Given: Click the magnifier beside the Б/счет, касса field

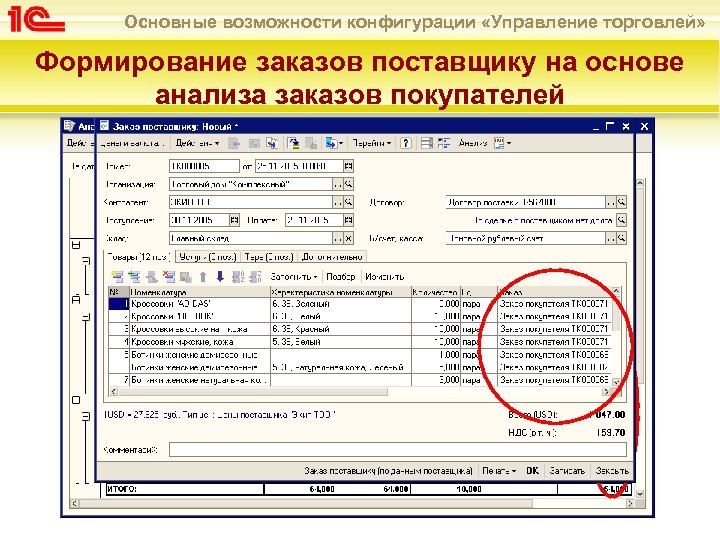Looking at the screenshot, I should tap(621, 238).
